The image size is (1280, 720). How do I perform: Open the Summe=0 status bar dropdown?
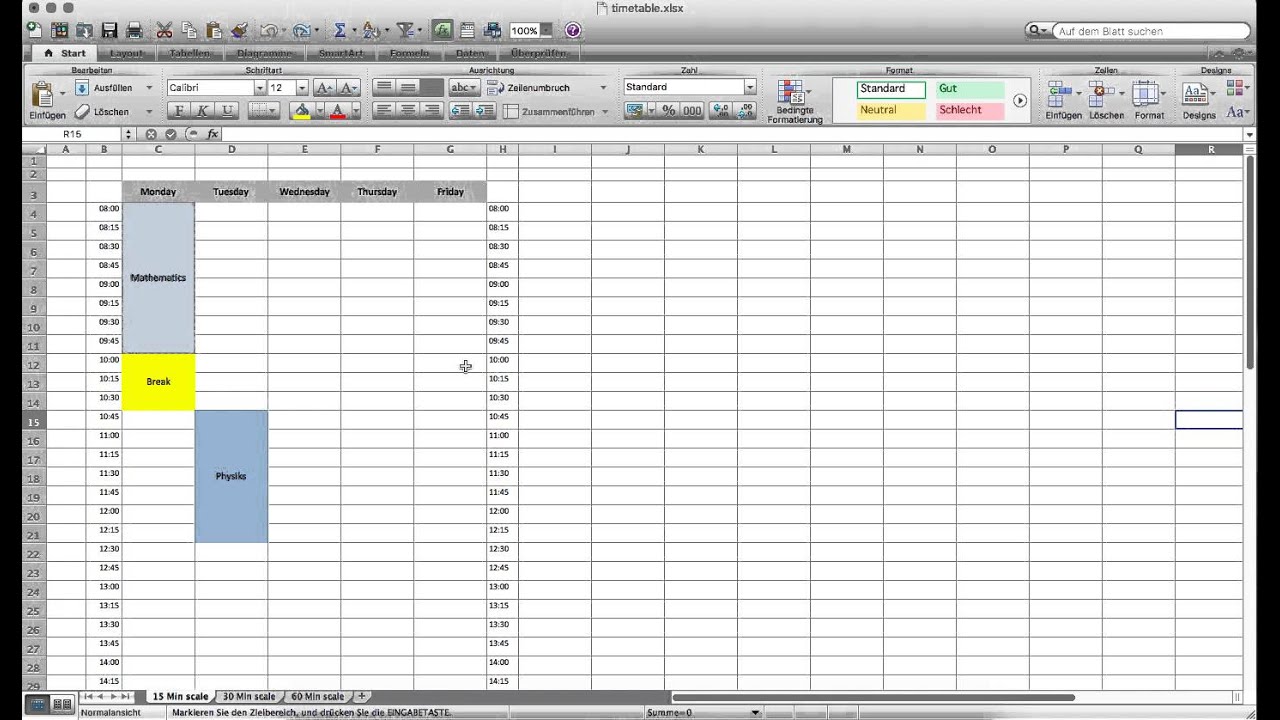(x=756, y=713)
